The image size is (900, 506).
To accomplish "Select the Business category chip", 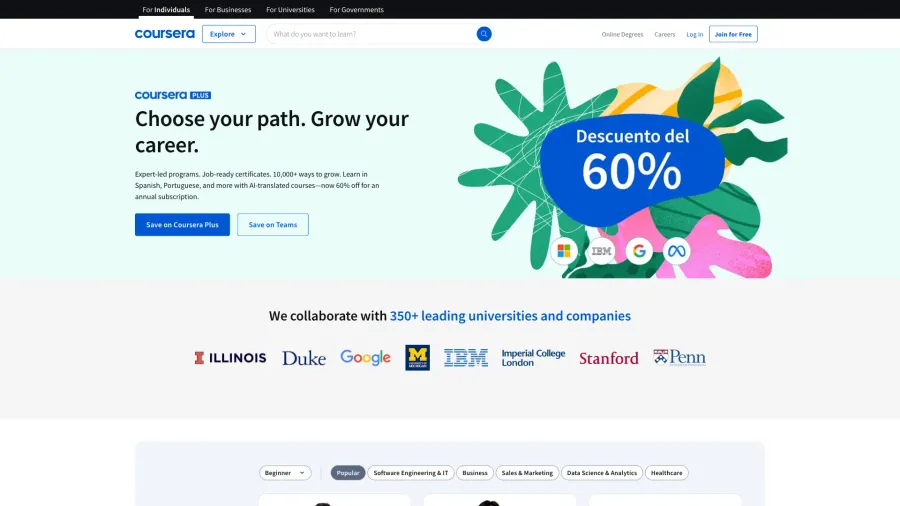I will 475,473.
